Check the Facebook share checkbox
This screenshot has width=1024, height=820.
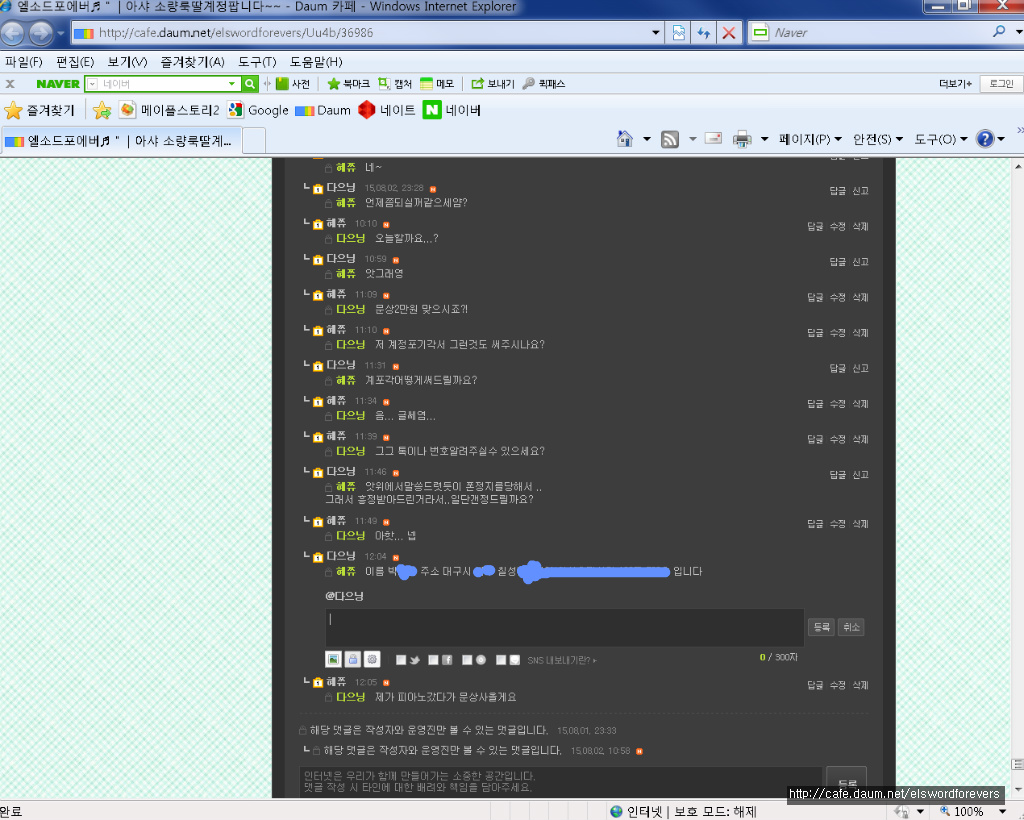click(433, 660)
